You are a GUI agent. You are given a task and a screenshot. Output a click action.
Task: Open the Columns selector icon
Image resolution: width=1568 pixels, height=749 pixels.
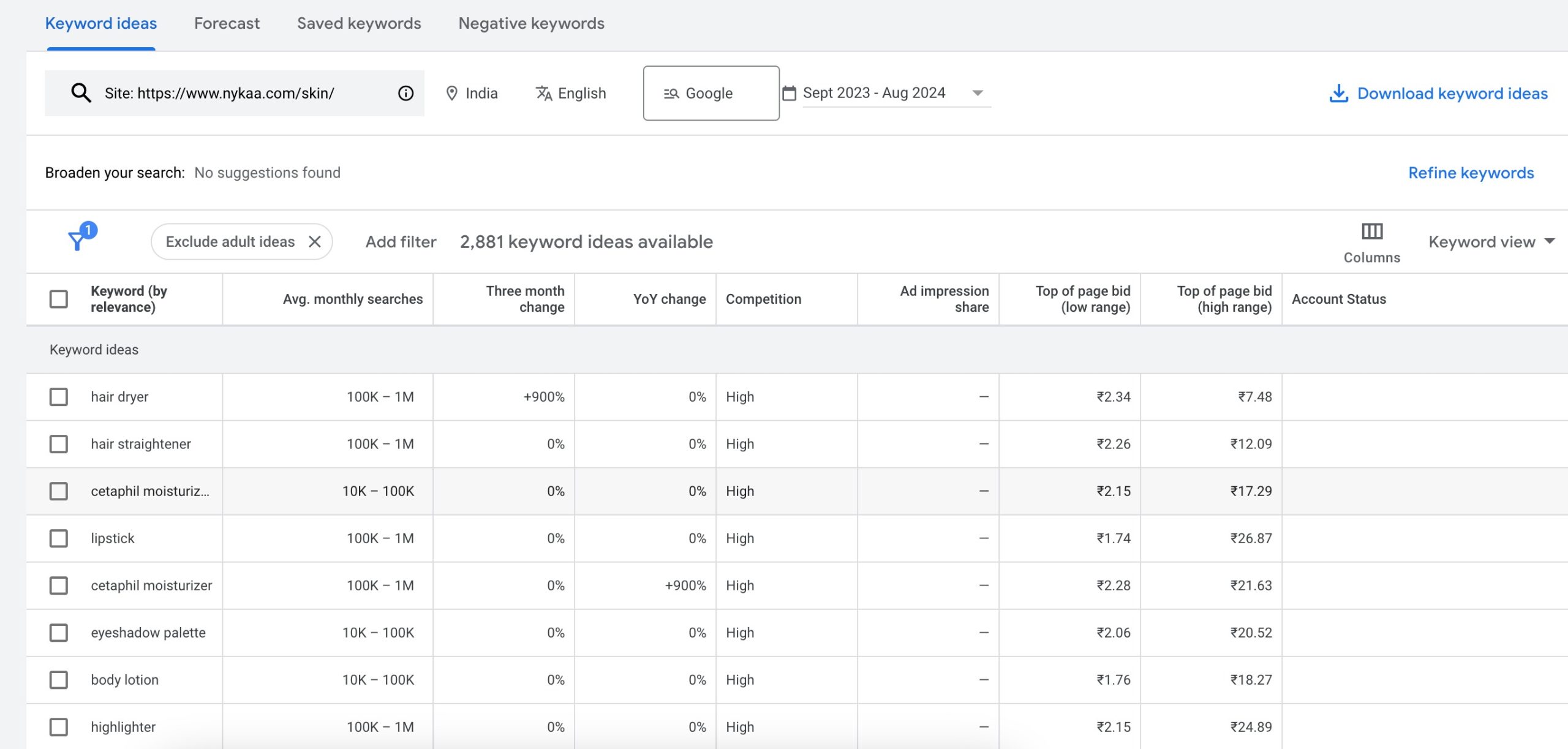coord(1371,231)
